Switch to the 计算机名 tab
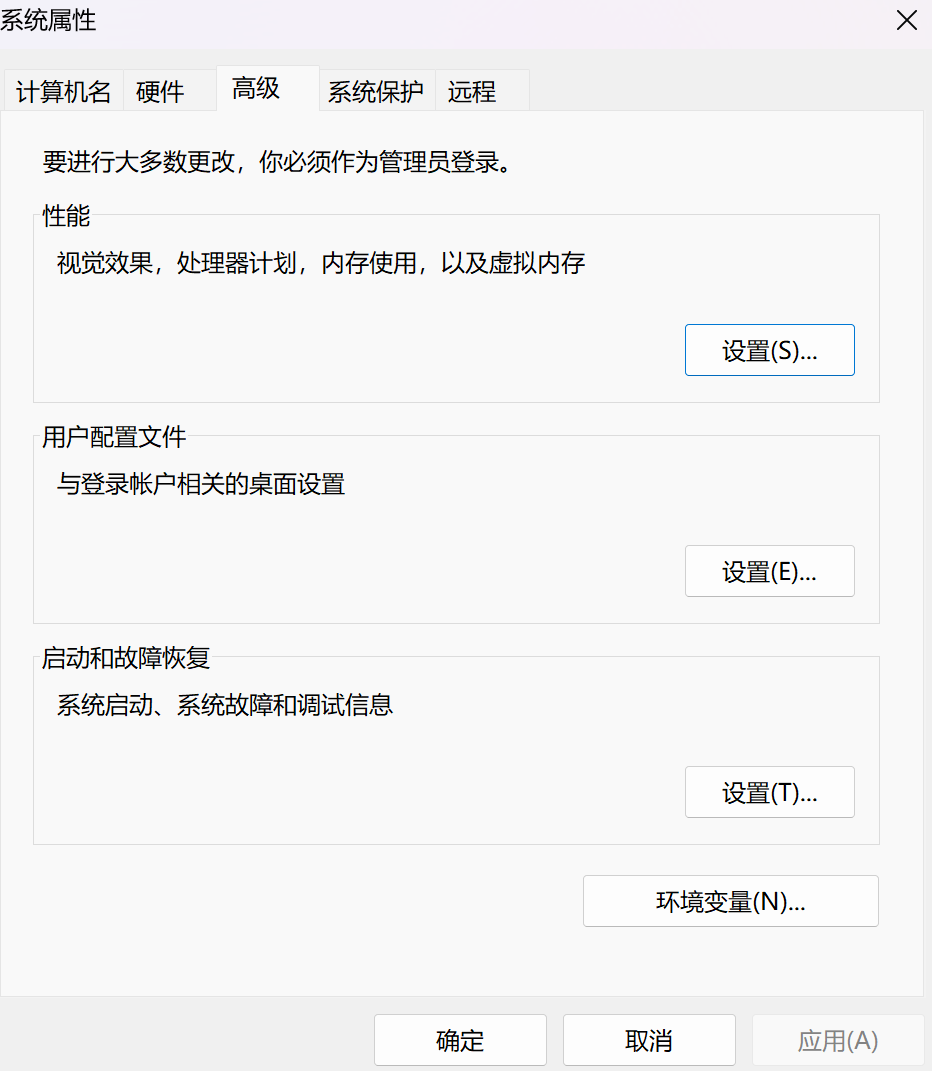The height and width of the screenshot is (1071, 932). click(62, 91)
